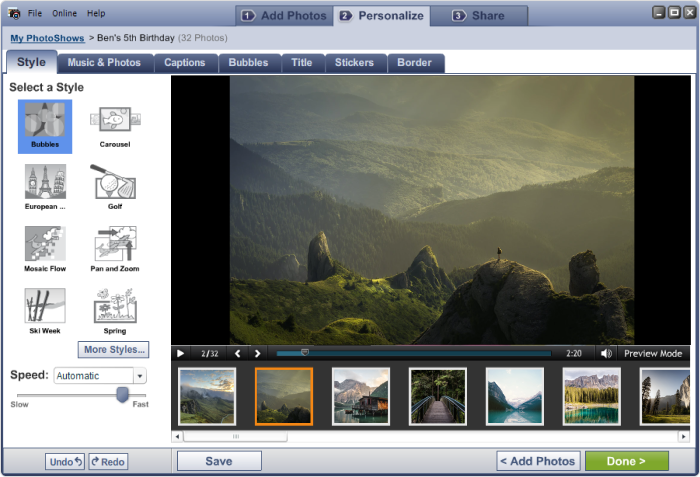Open the Border tab
The image size is (700, 477).
[415, 63]
